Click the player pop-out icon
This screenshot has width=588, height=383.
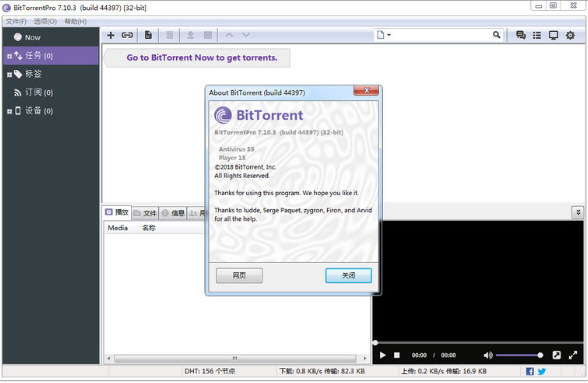[x=556, y=355]
